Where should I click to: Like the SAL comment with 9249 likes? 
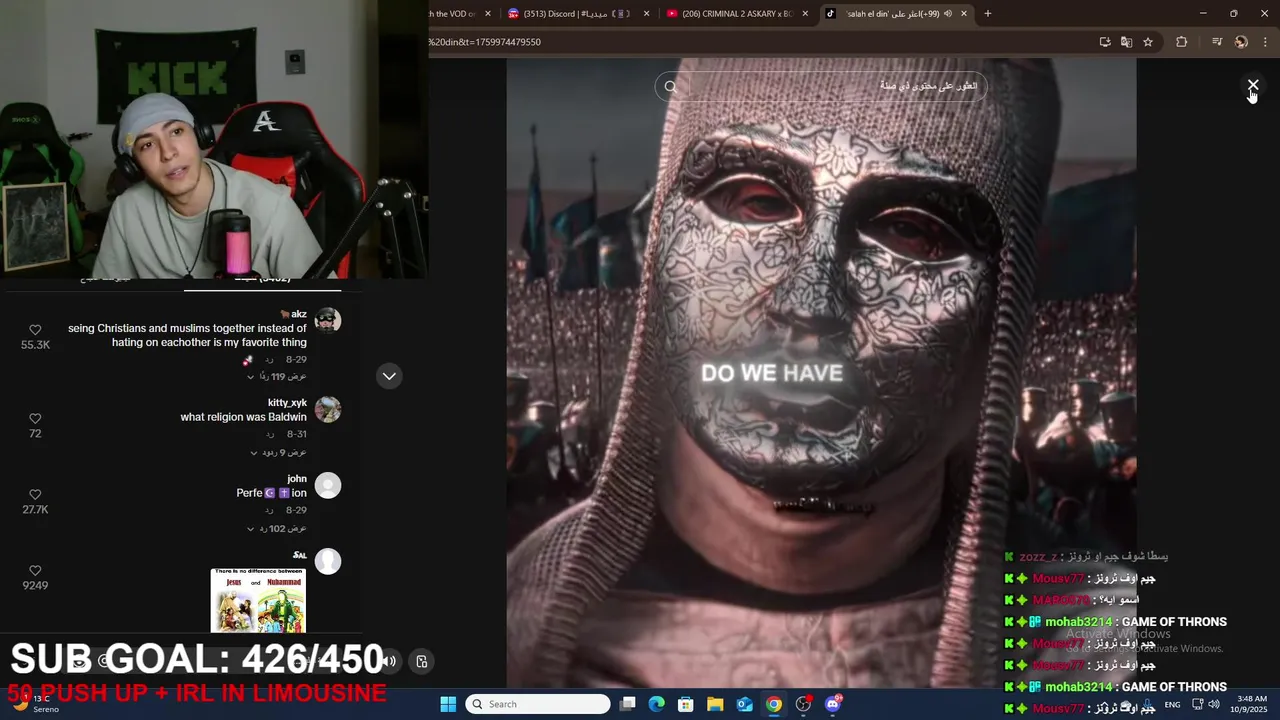pyautogui.click(x=35, y=571)
